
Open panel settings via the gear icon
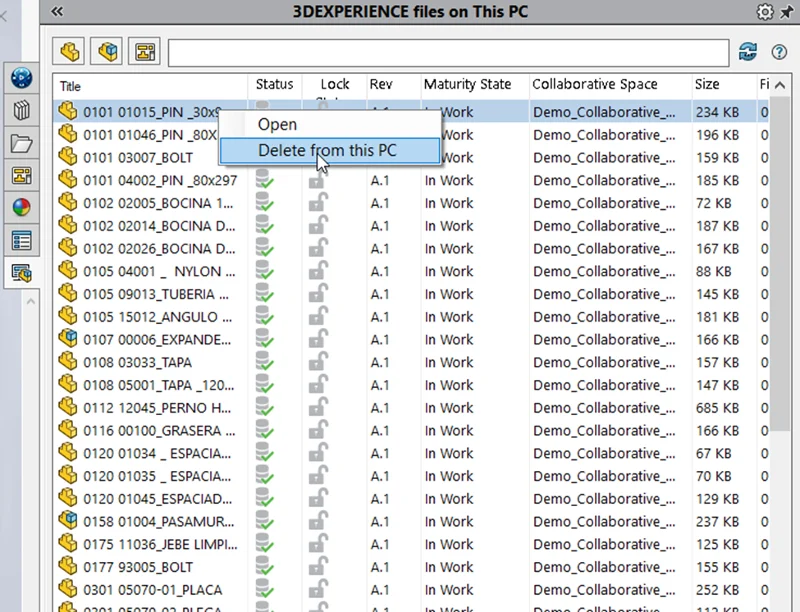[765, 11]
